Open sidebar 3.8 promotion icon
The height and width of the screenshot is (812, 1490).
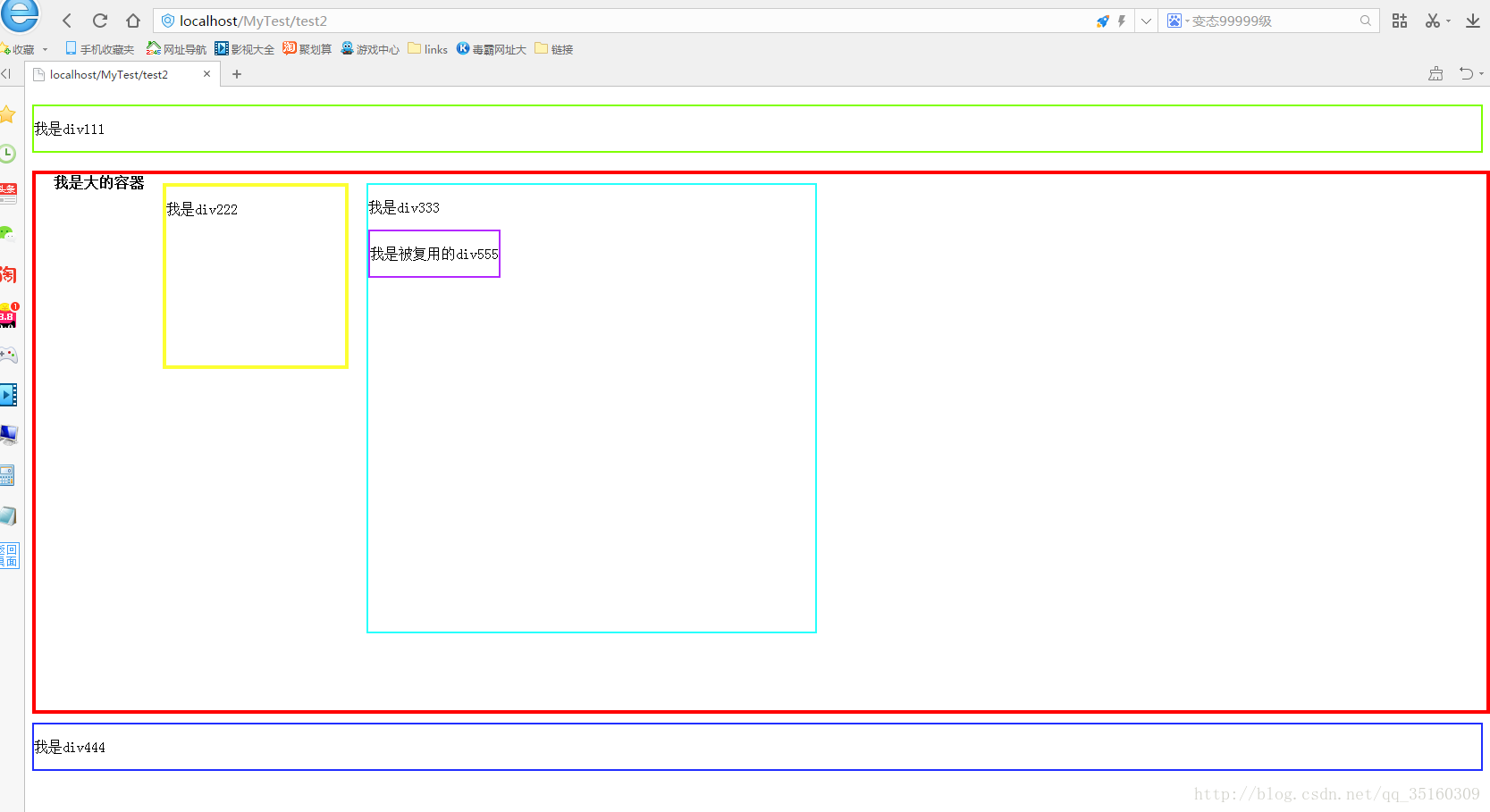(x=9, y=314)
